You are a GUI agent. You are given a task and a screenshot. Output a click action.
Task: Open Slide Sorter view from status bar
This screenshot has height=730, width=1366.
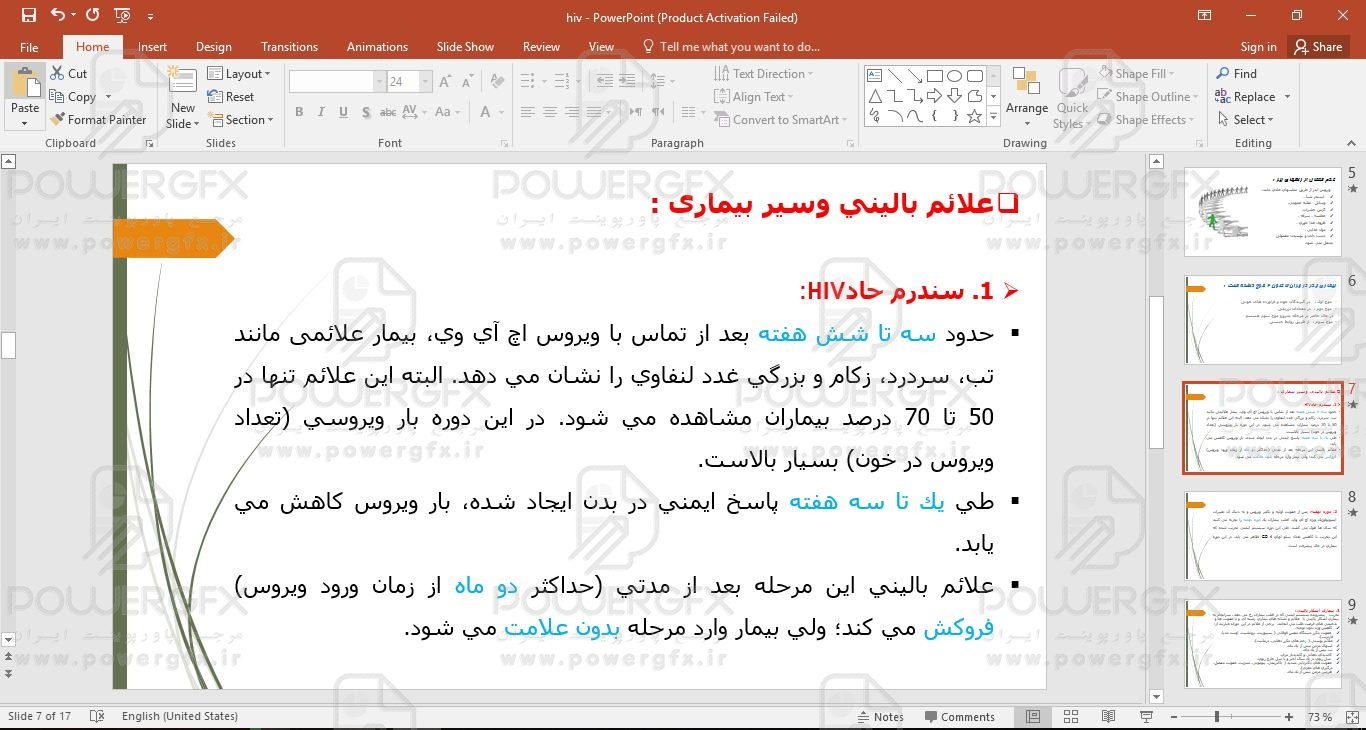[x=1071, y=717]
